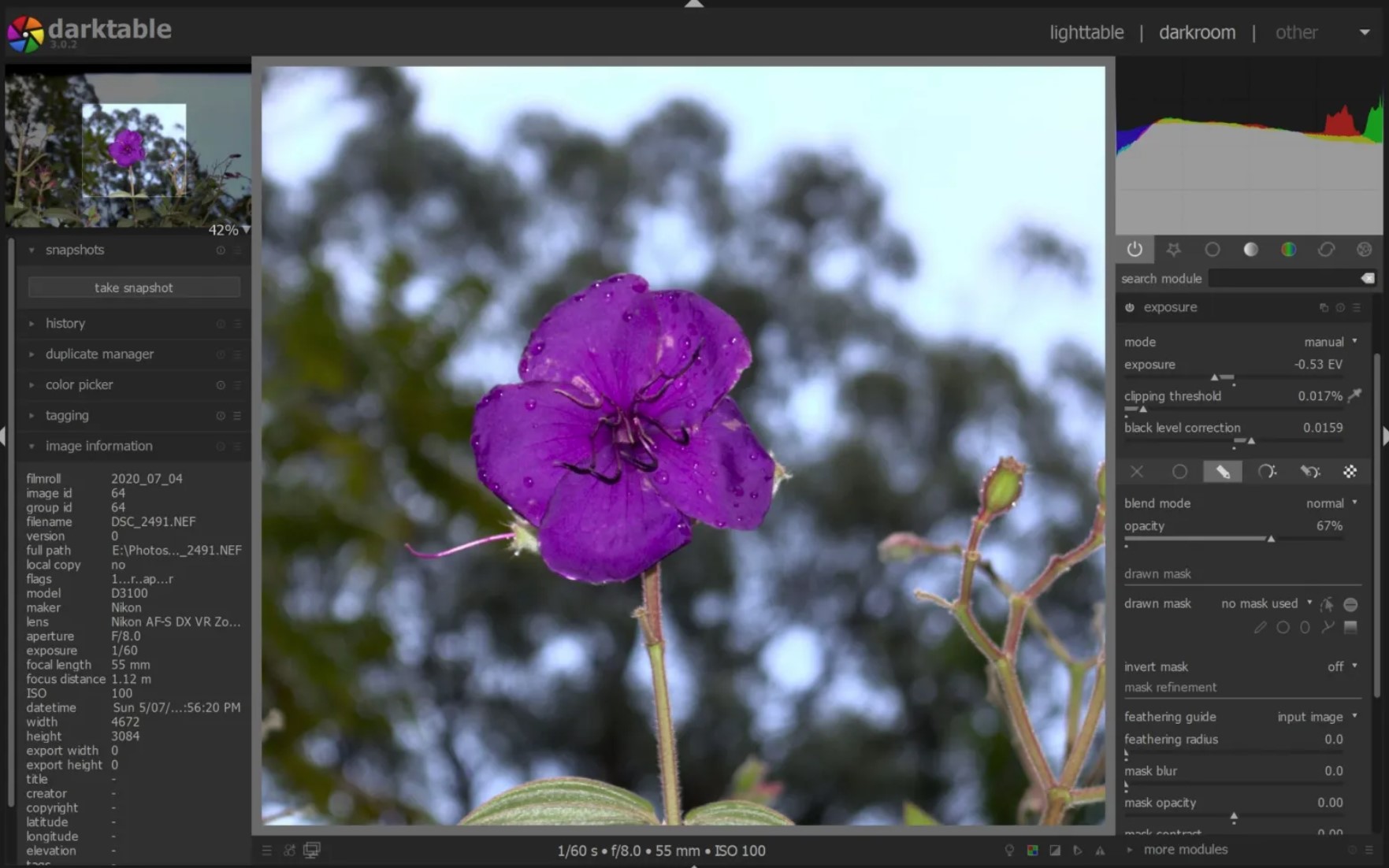The image size is (1389, 868).
Task: Open the favorites module group star
Action: point(1173,250)
